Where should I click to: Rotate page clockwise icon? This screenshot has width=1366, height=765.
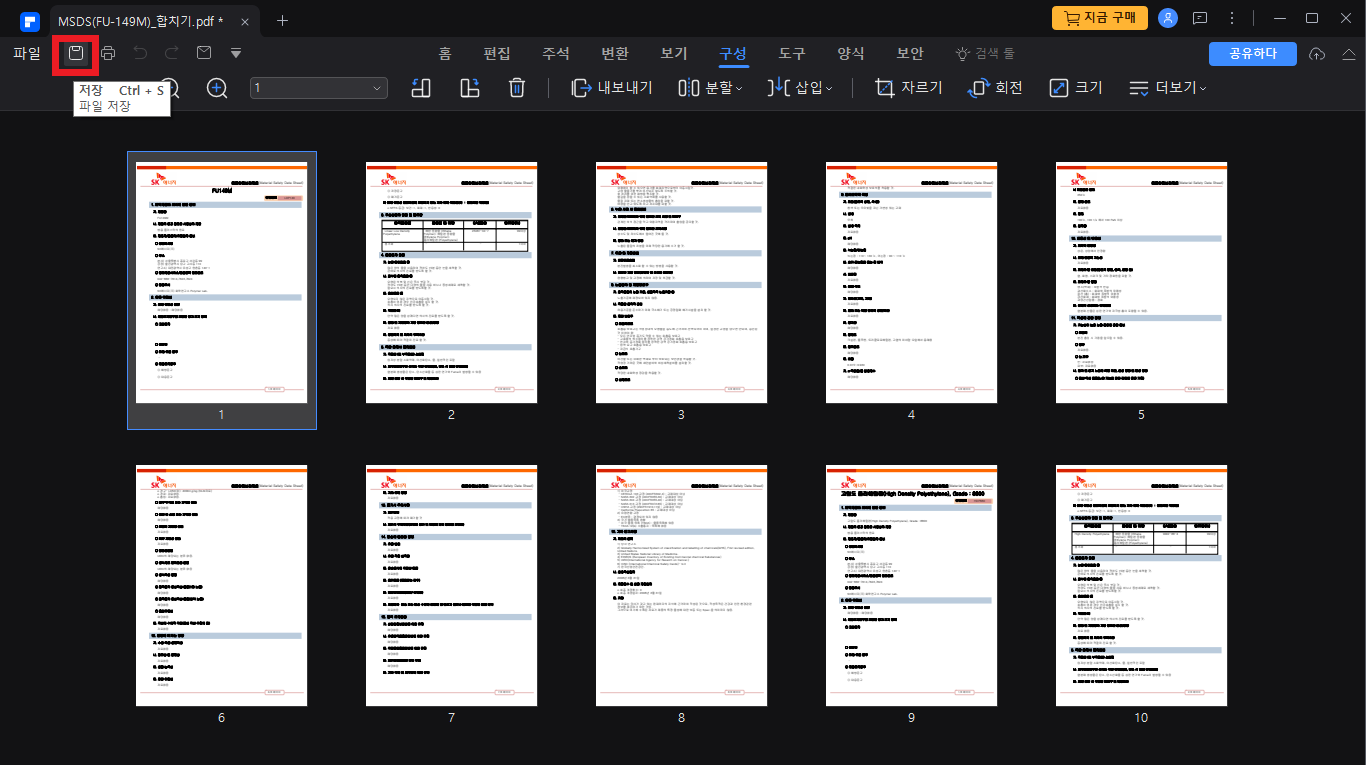point(470,88)
